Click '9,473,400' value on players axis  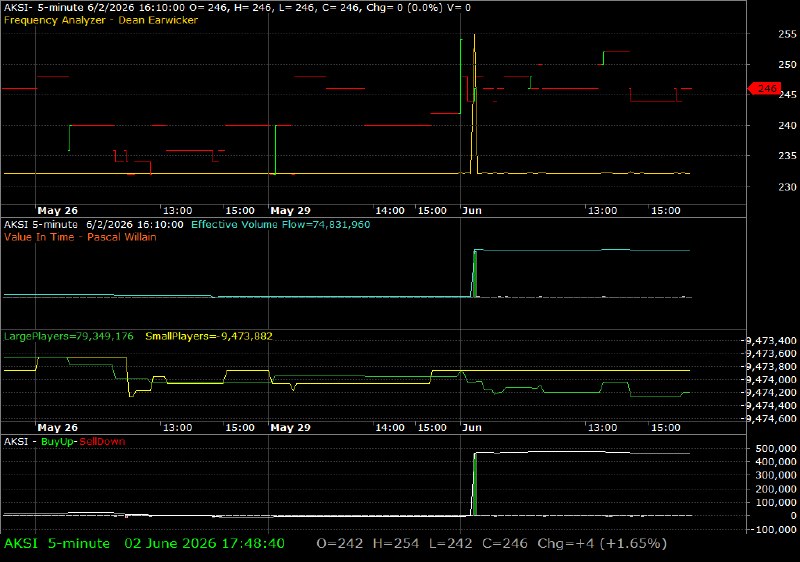click(771, 341)
